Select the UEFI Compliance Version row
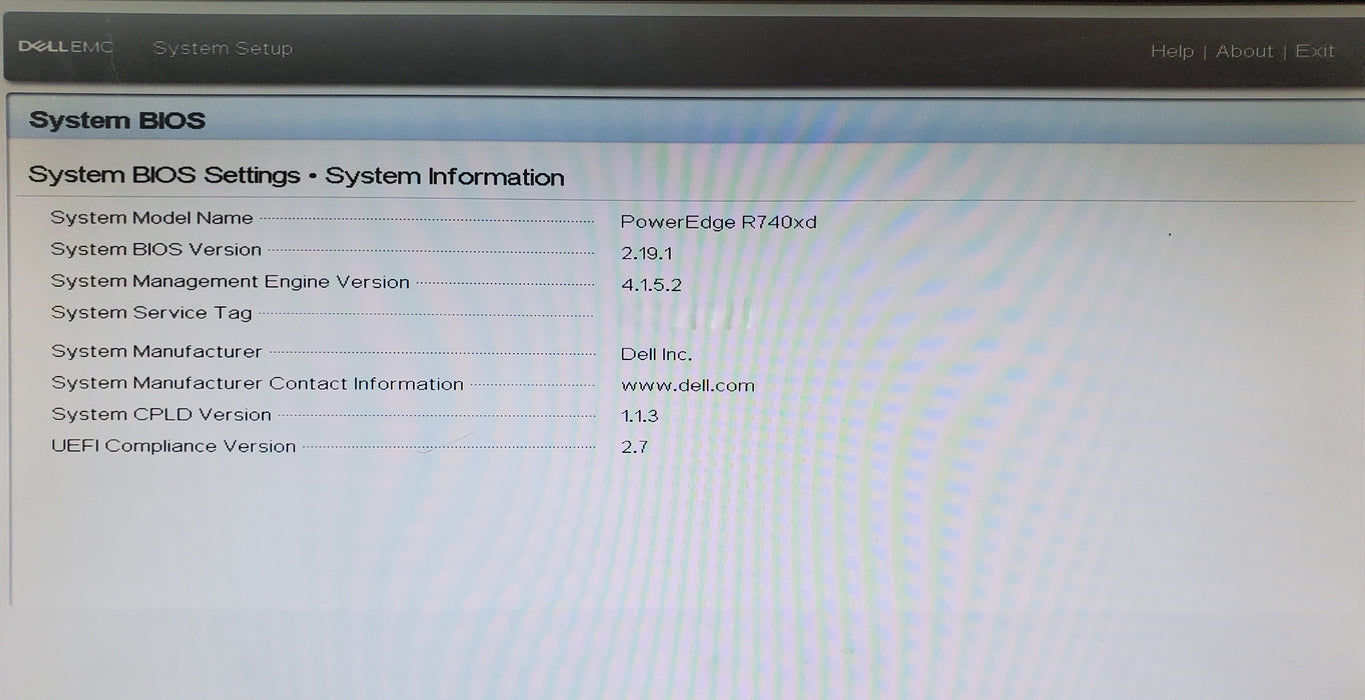The height and width of the screenshot is (700, 1365). 172,446
